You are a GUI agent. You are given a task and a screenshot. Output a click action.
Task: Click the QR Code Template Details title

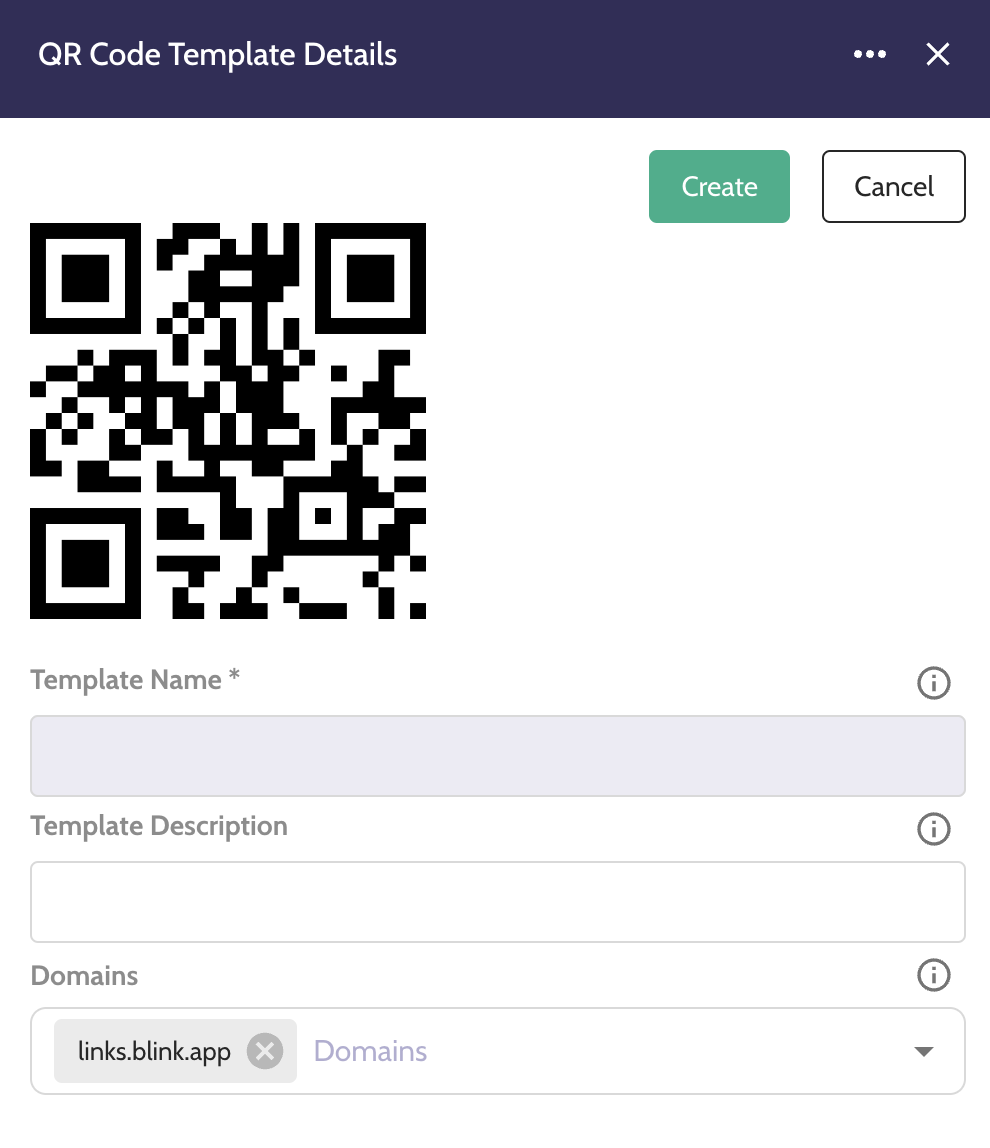(x=217, y=55)
